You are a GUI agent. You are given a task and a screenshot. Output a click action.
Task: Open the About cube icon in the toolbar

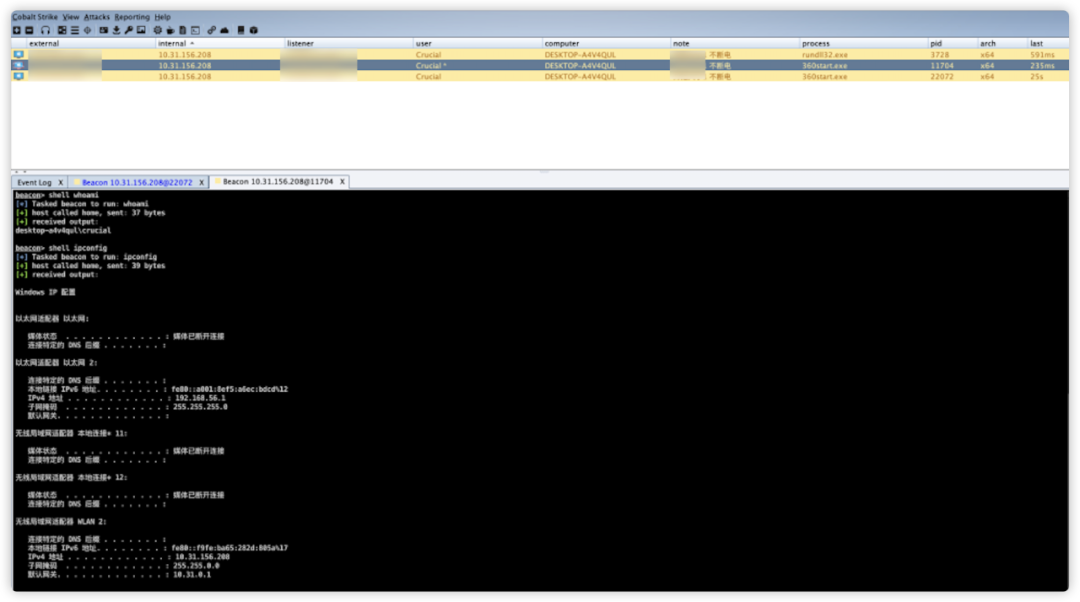(x=253, y=30)
